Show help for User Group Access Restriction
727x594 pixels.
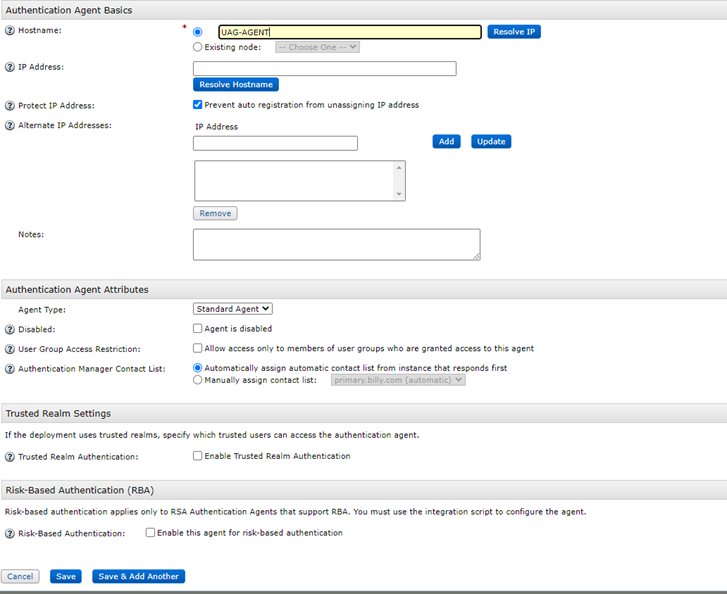pos(10,349)
